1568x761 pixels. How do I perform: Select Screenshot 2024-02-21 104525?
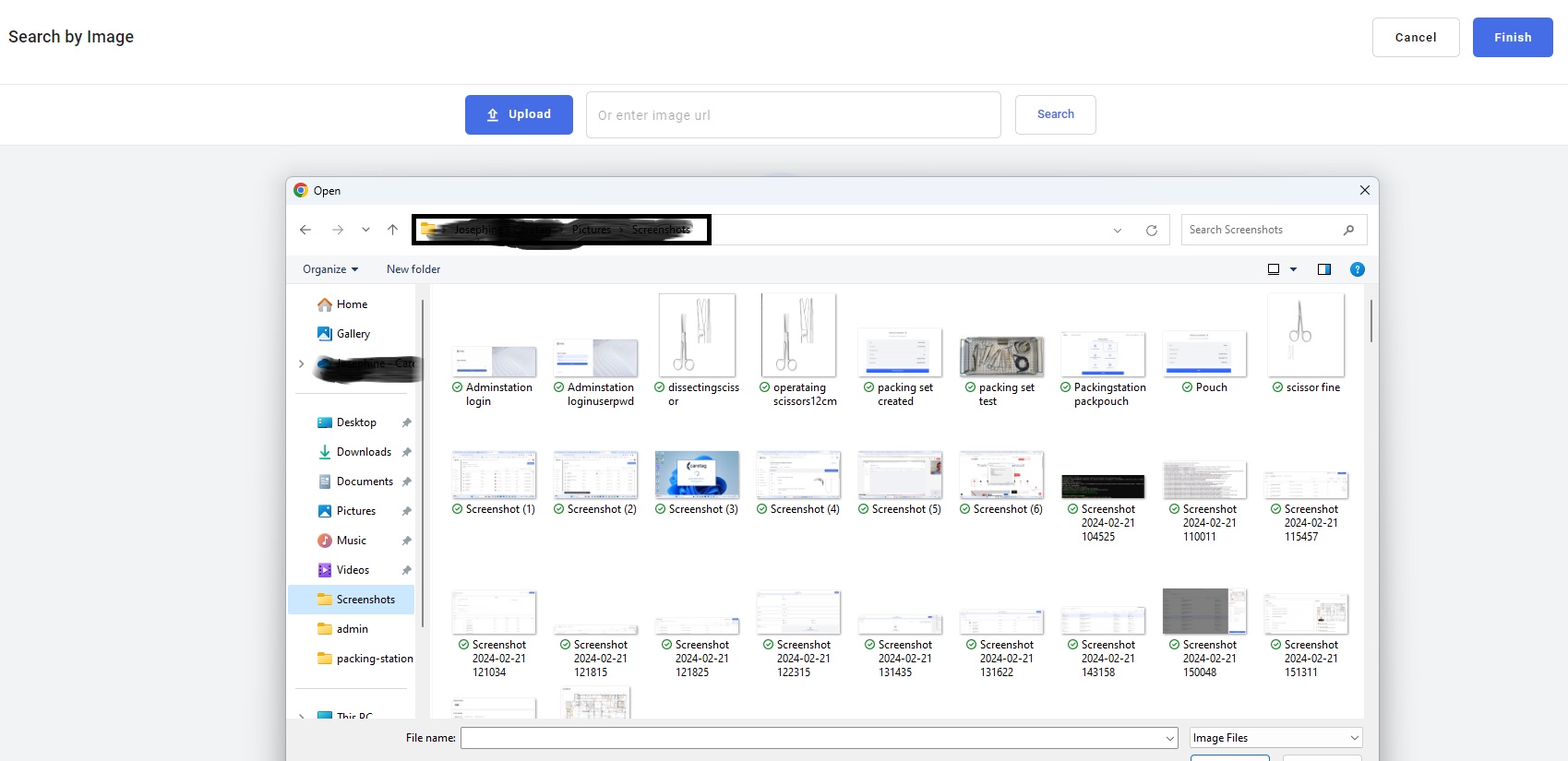click(x=1103, y=507)
